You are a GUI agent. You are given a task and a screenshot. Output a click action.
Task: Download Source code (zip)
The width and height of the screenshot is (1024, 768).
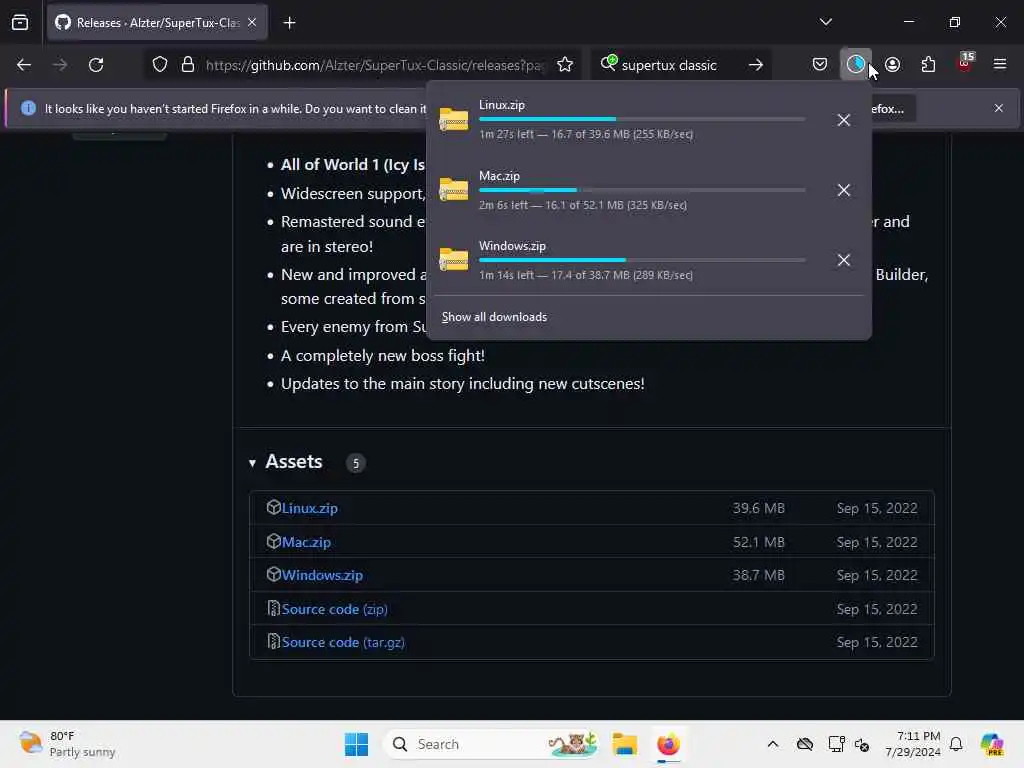[334, 609]
